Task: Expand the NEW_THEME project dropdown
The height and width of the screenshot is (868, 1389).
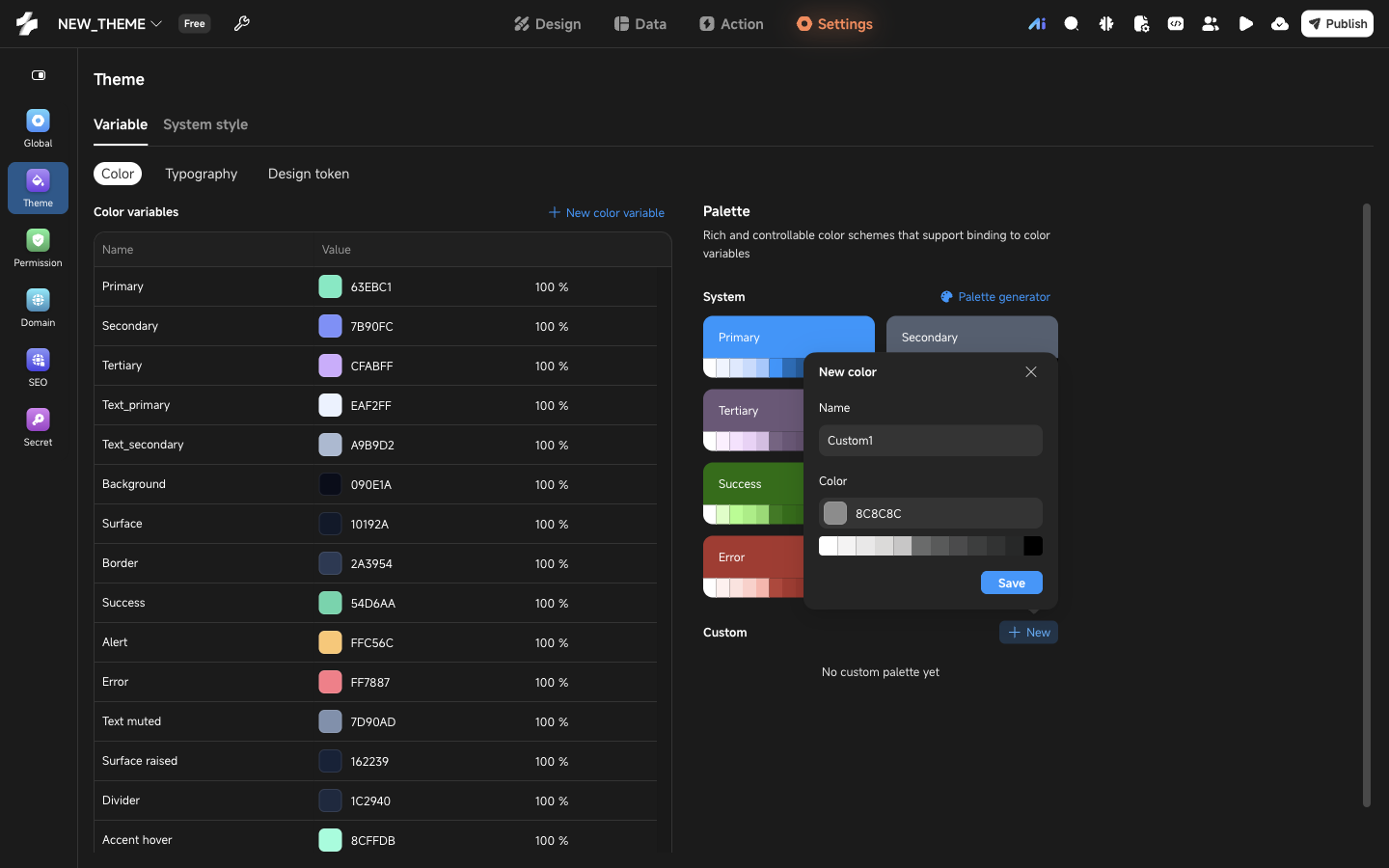Action: 110,24
